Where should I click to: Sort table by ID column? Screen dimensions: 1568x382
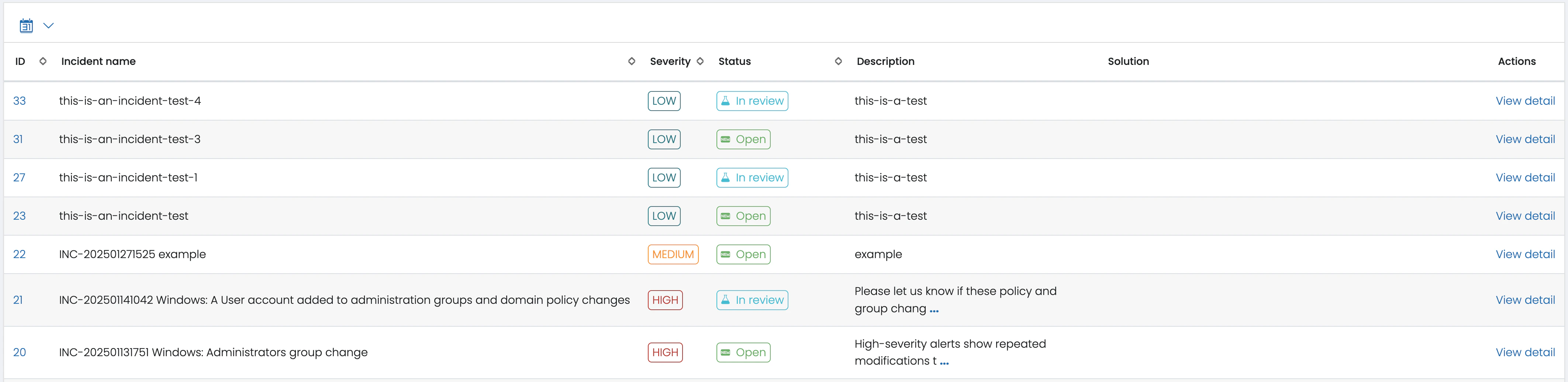pos(42,62)
